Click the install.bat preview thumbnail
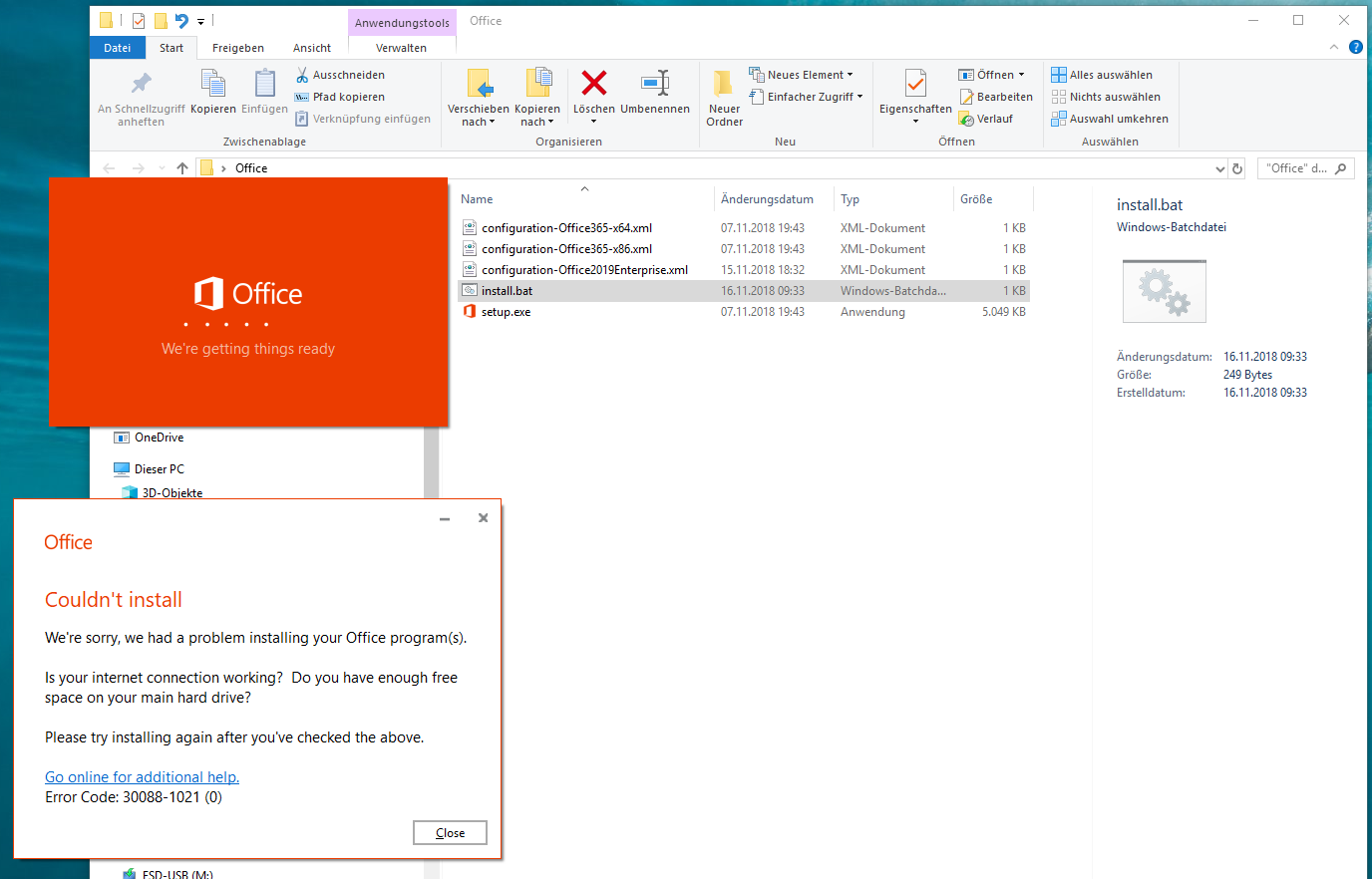Viewport: 1372px width, 879px height. point(1164,291)
